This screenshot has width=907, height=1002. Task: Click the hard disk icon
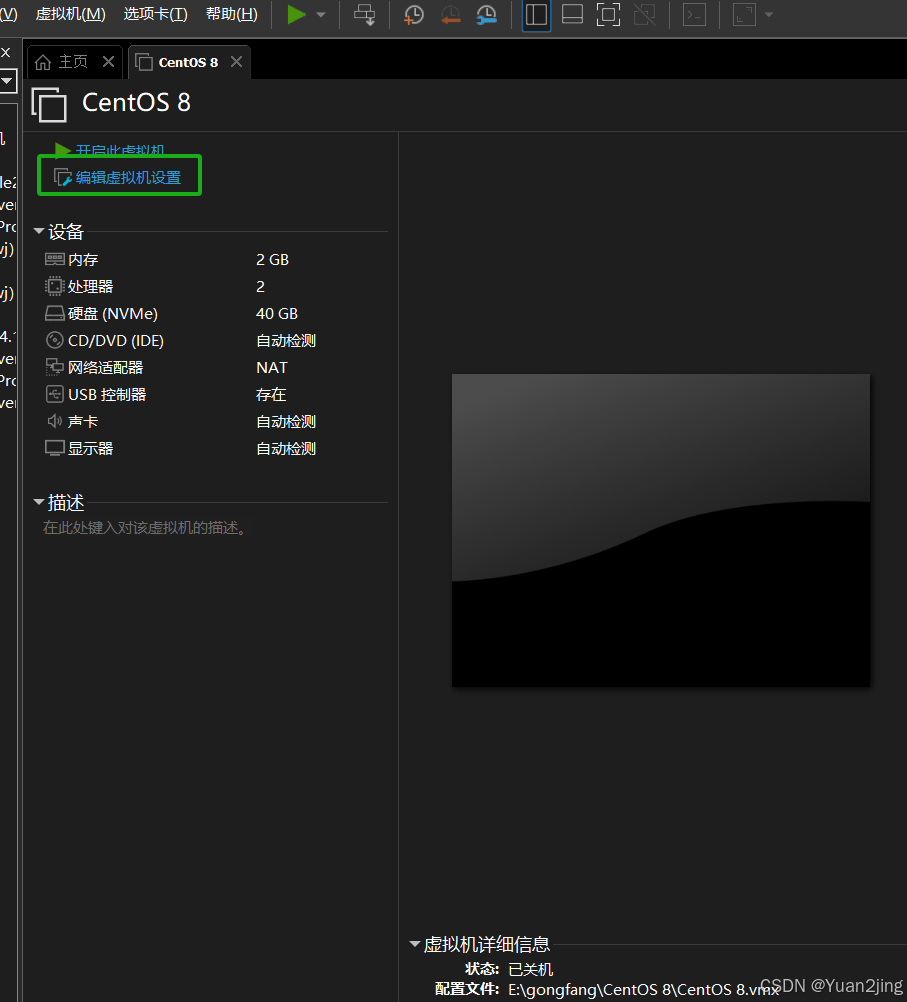[54, 313]
